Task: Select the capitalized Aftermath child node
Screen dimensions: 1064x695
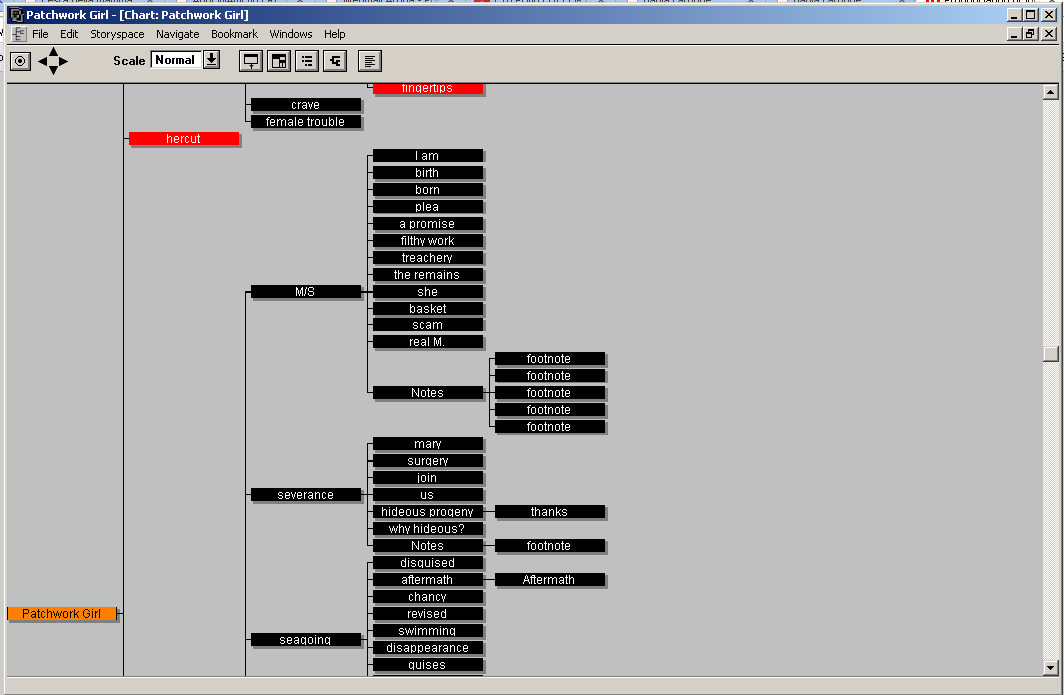Action: point(550,580)
